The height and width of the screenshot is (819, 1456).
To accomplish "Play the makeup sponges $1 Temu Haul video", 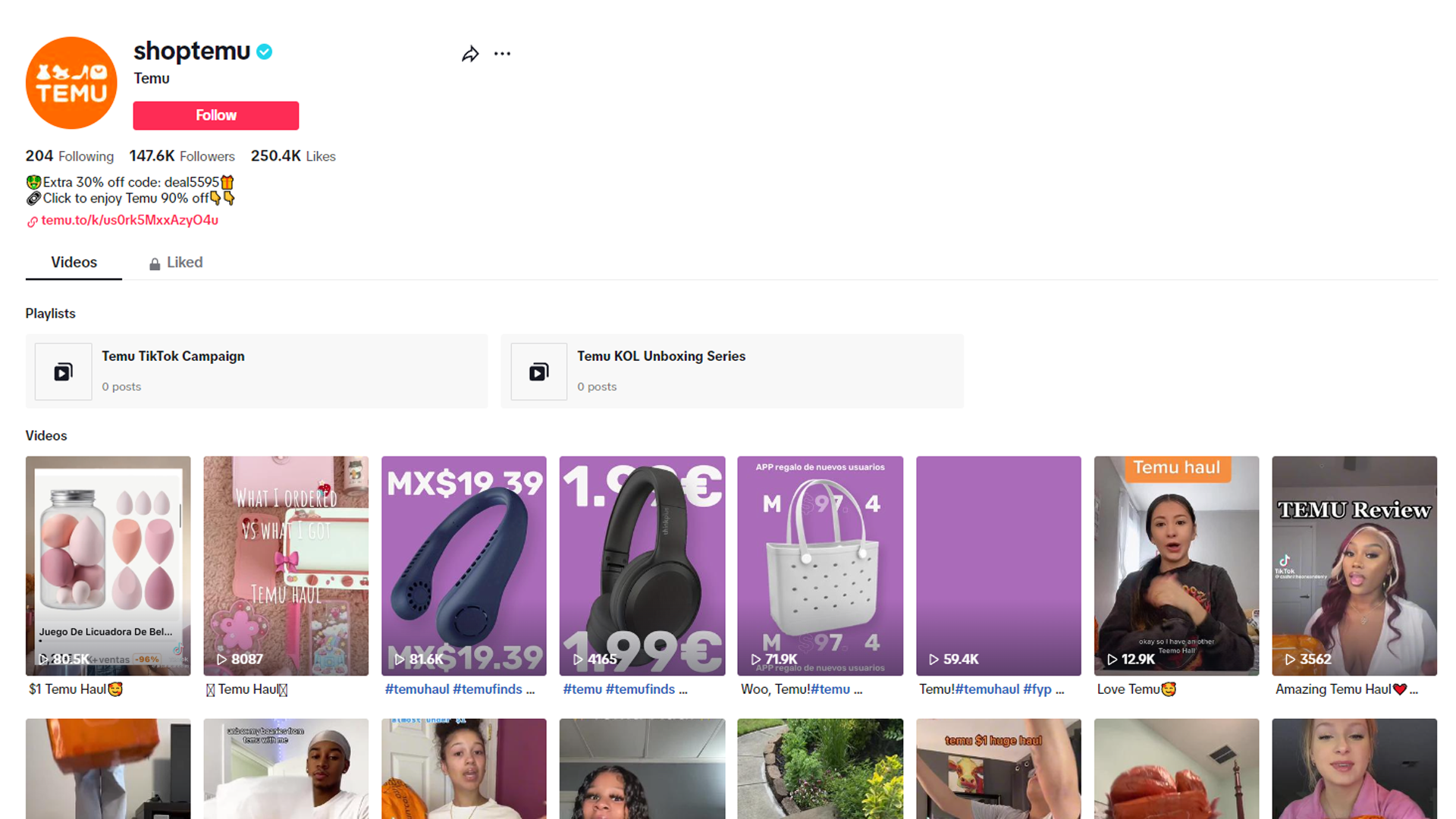I will tap(108, 565).
